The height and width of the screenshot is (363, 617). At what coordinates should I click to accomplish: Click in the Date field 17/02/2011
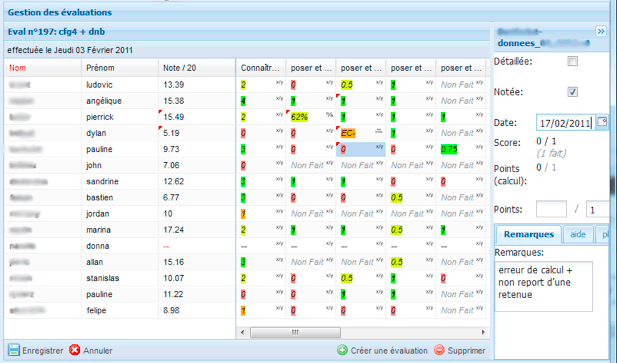click(x=566, y=123)
